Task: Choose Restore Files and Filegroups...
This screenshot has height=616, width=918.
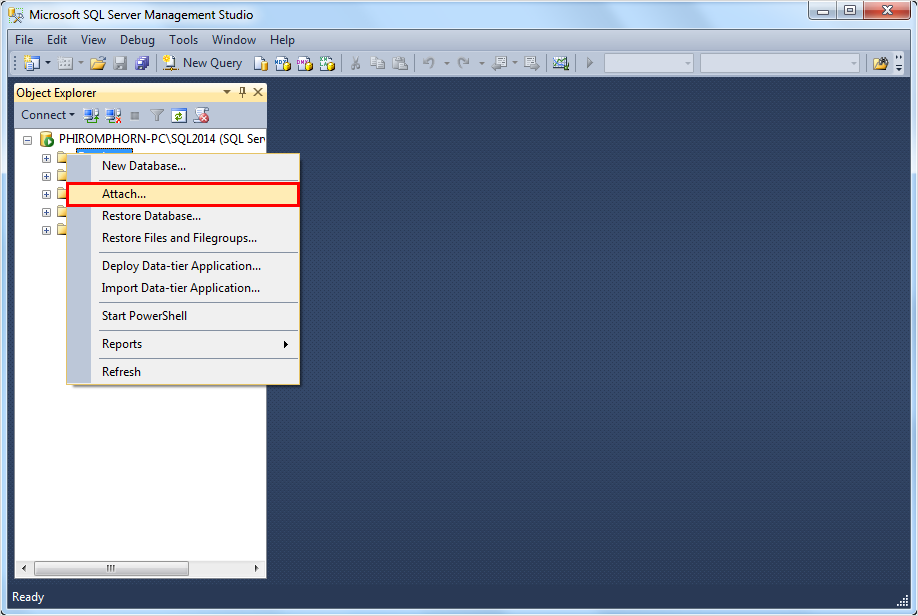Action: click(x=183, y=238)
